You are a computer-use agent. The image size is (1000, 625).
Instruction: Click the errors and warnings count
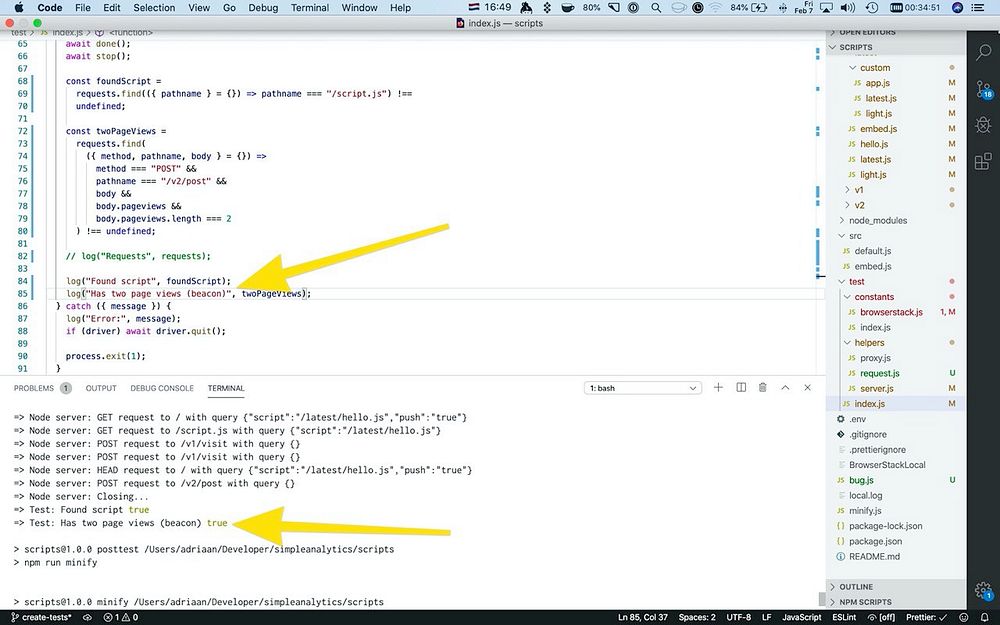(x=121, y=617)
